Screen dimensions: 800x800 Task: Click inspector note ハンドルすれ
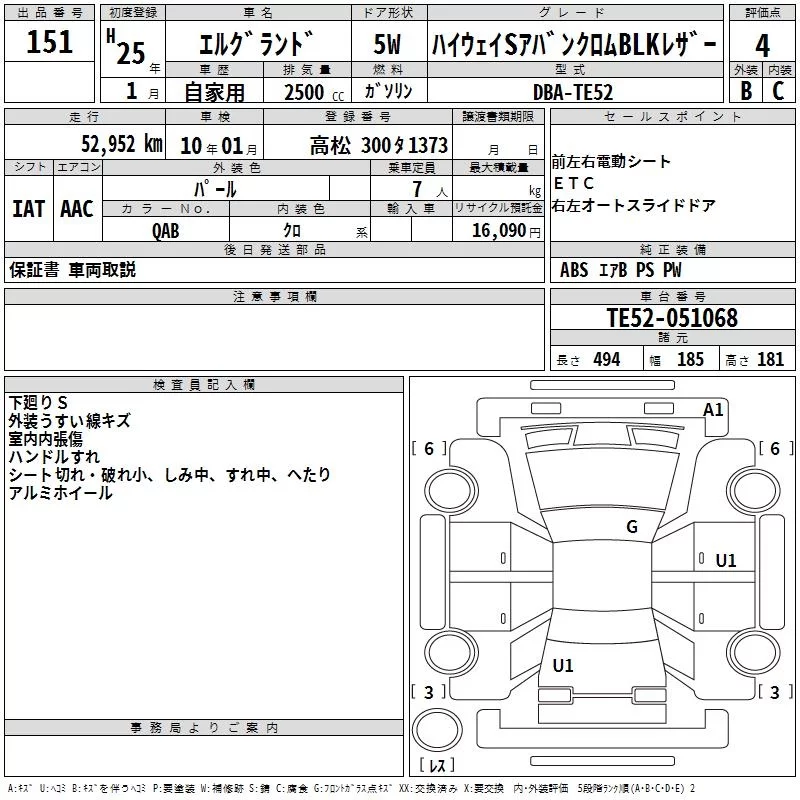point(54,457)
